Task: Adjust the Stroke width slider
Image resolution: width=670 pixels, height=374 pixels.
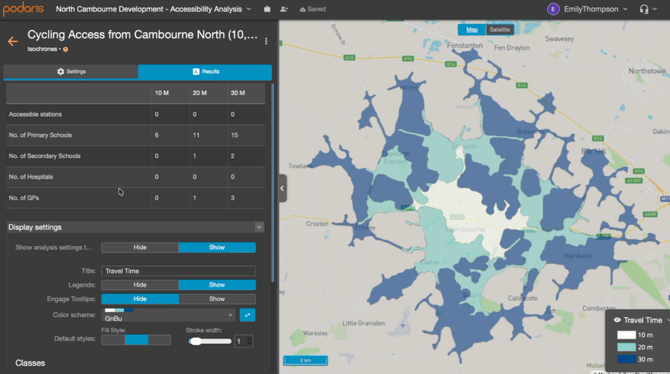Action: 209,341
